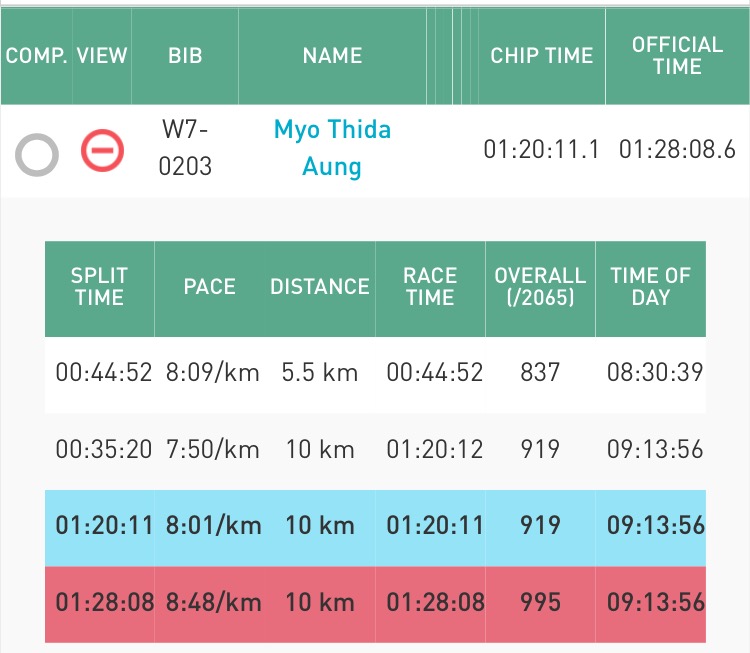Click the TIME OF DAY header

tap(651, 288)
